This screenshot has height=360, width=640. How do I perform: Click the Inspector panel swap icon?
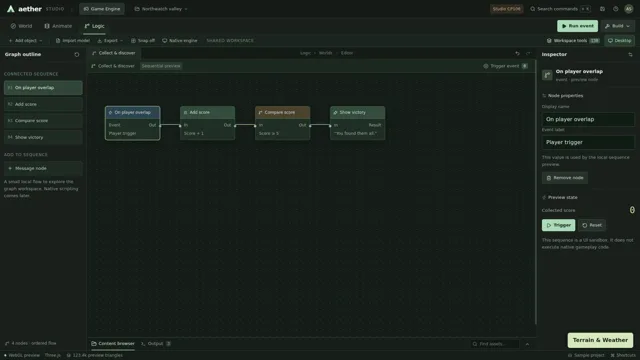click(630, 54)
